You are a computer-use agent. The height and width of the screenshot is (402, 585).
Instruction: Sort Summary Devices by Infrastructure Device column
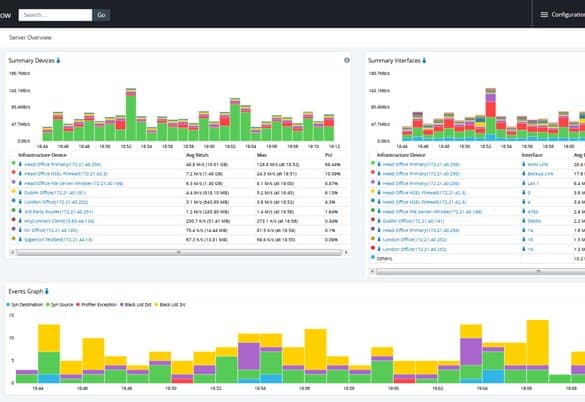click(42, 155)
